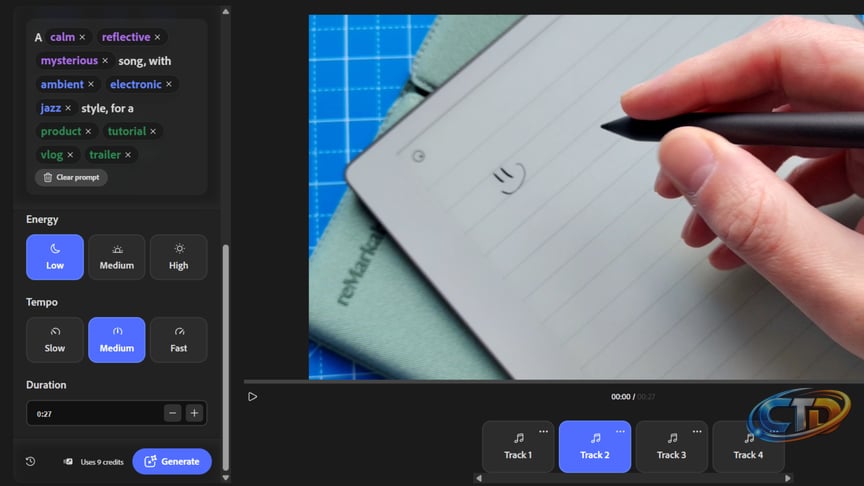Set Tempo to Slow
The image size is (864, 486).
(55, 339)
